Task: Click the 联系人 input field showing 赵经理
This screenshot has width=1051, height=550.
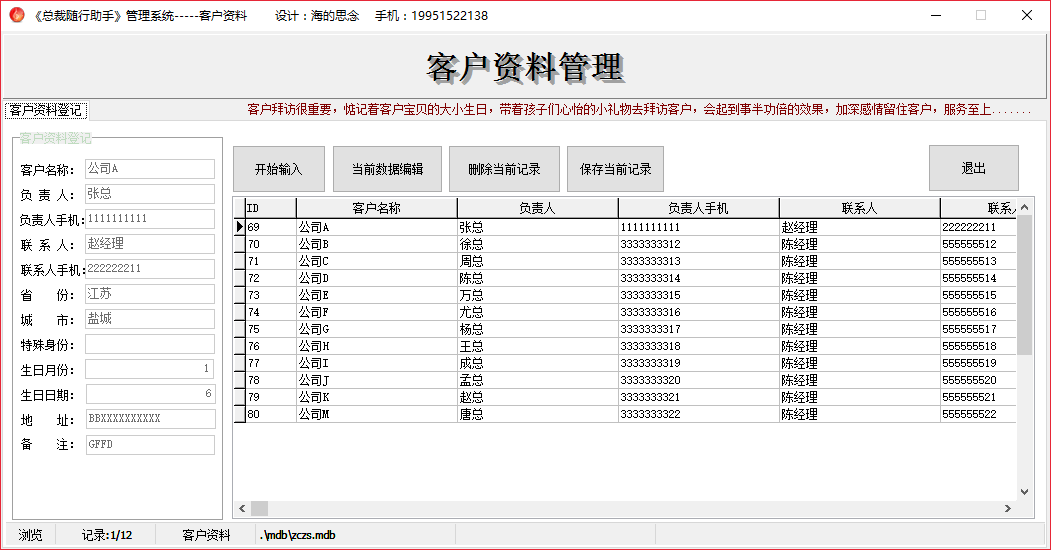Action: pos(149,244)
